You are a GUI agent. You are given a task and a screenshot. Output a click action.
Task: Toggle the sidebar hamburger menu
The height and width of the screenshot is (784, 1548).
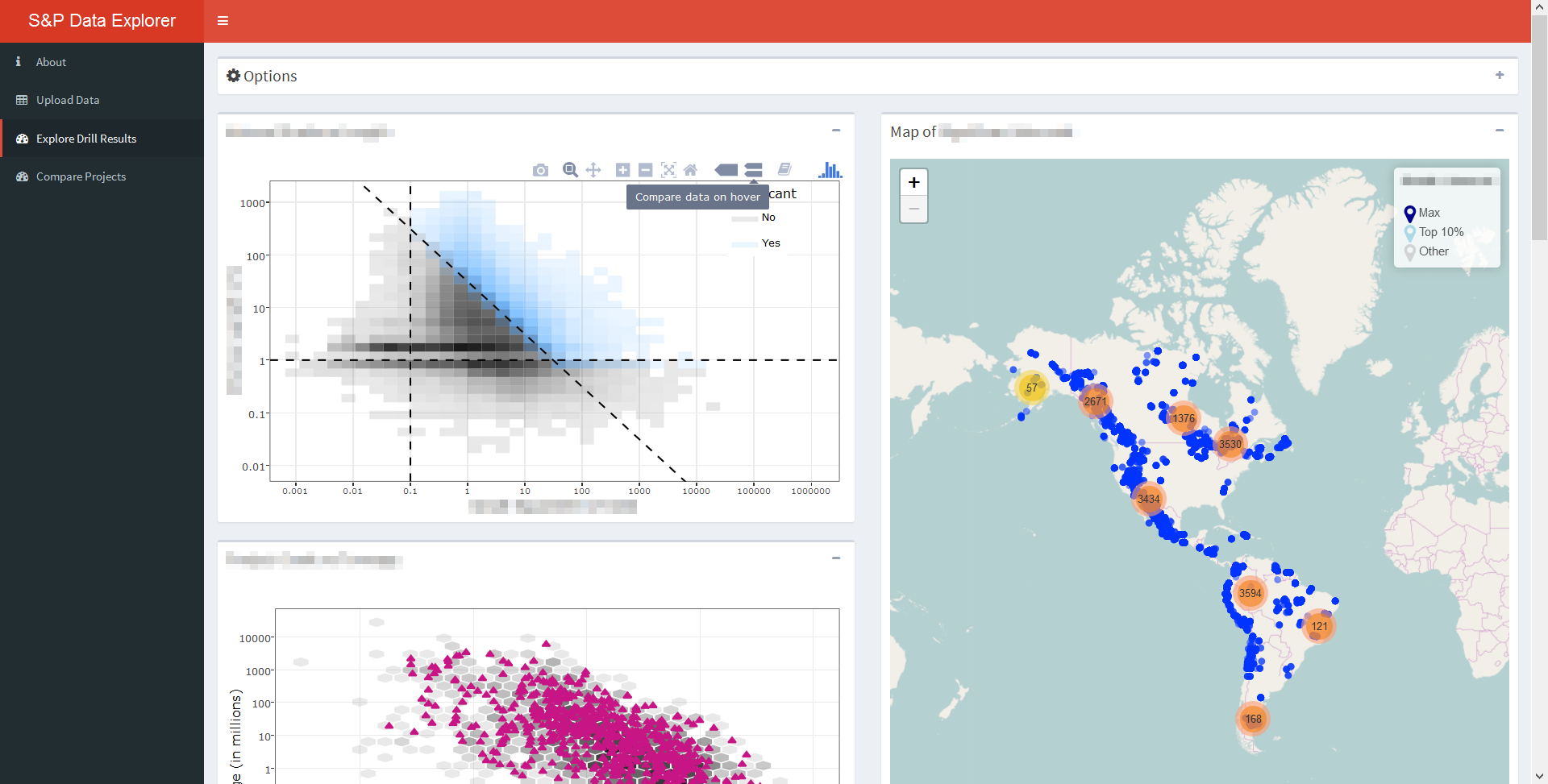click(223, 21)
